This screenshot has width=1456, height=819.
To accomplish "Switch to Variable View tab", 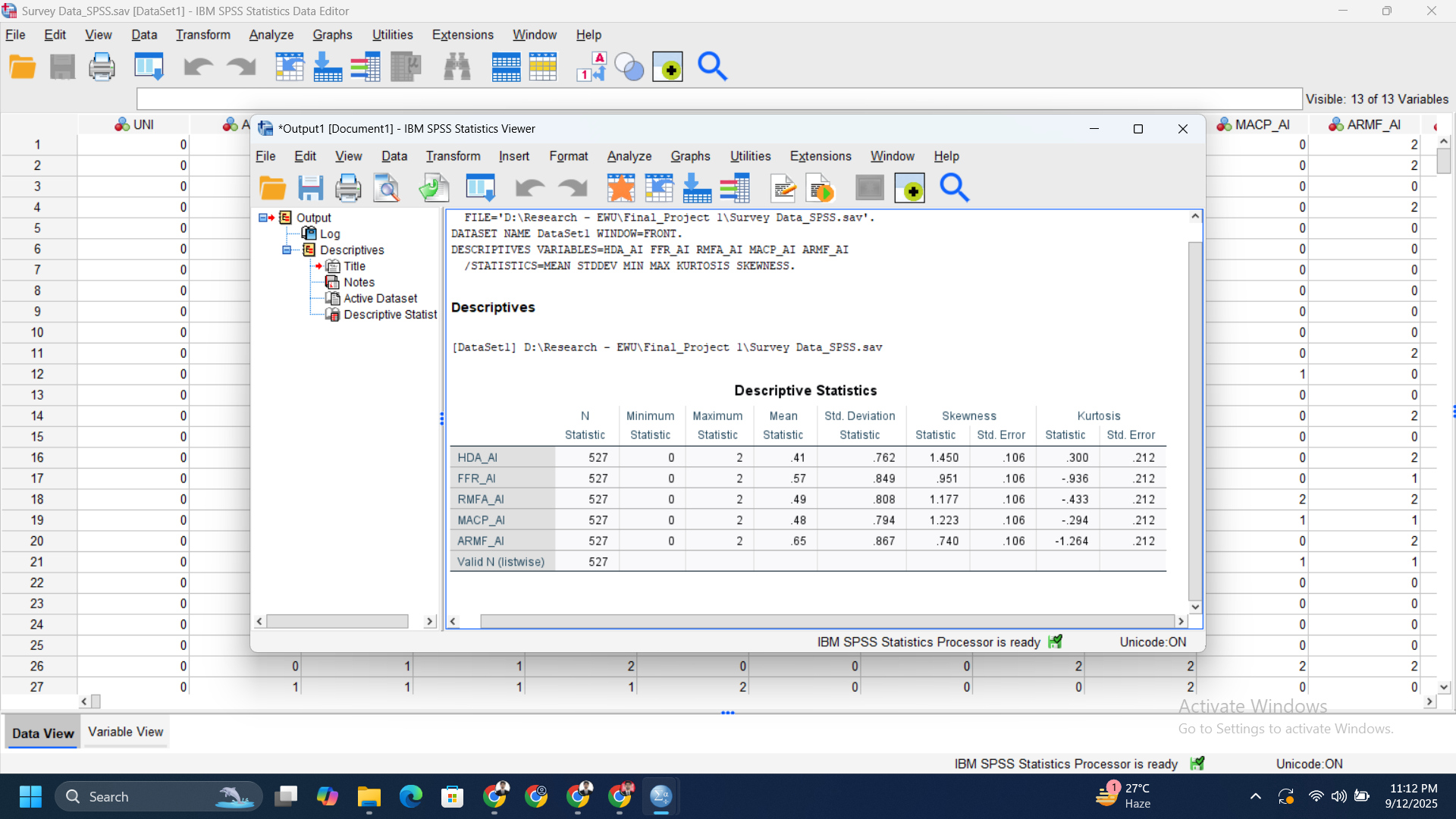I will 125,732.
